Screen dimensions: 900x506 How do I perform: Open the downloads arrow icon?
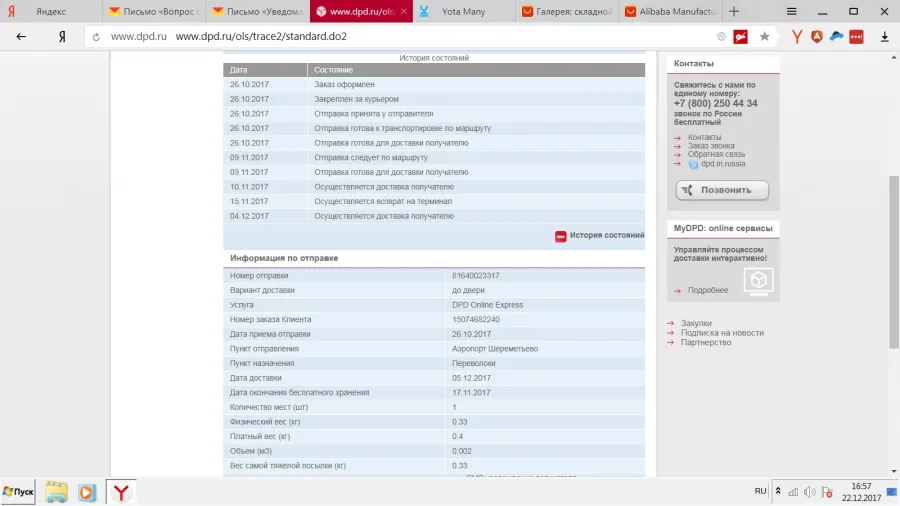885,37
